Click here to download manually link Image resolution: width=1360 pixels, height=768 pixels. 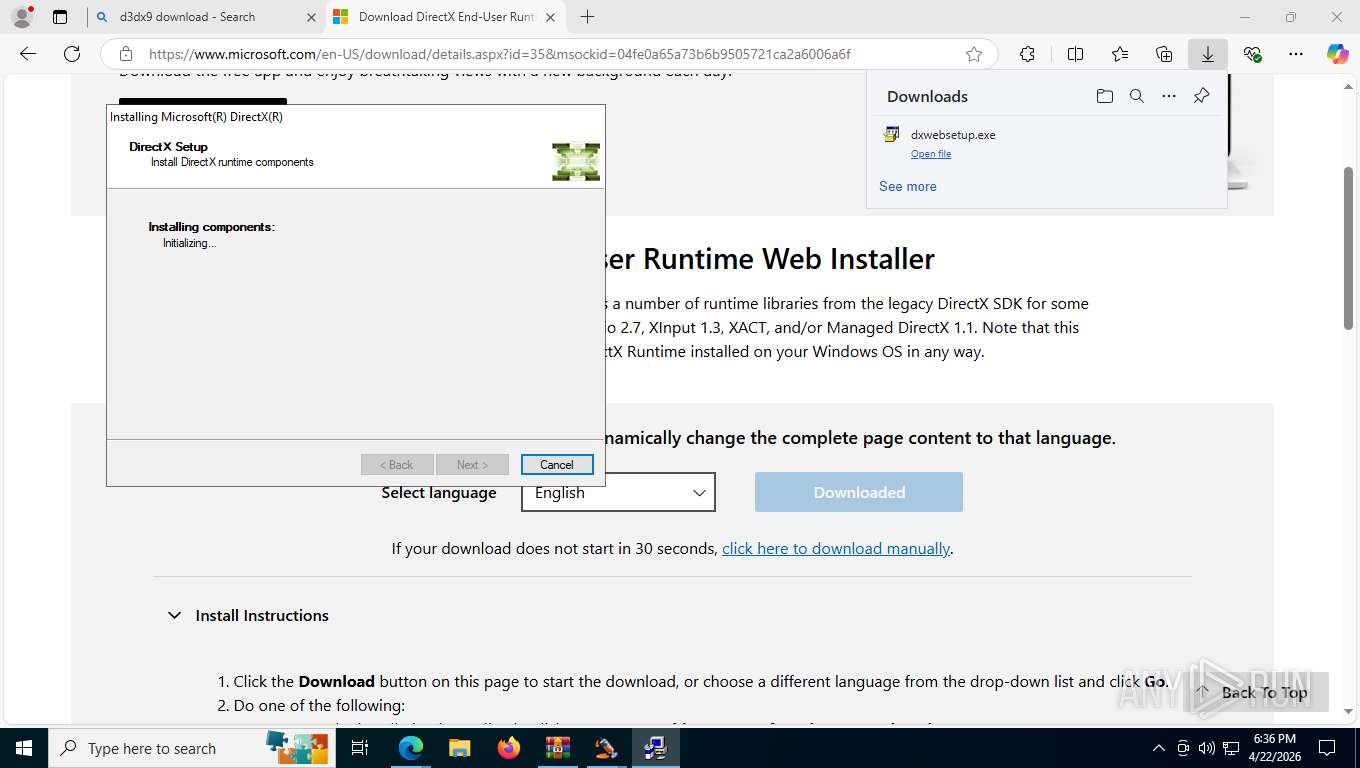click(836, 548)
